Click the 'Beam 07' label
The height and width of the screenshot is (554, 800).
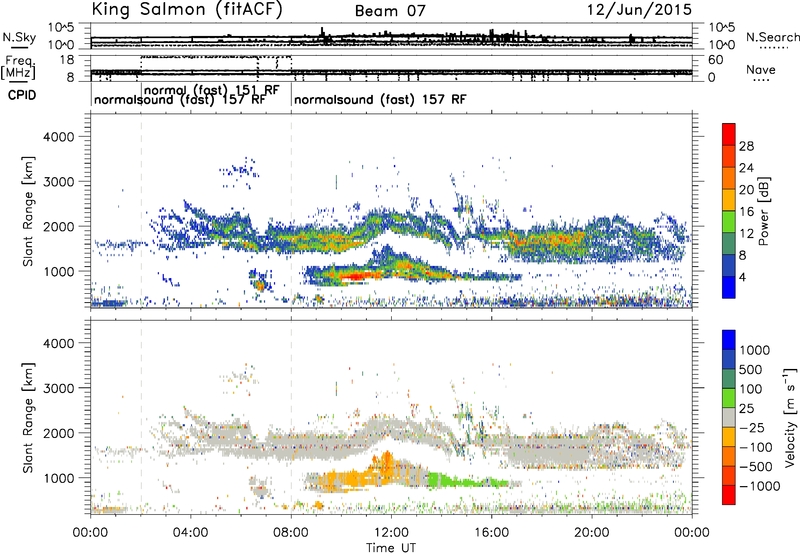coord(390,11)
